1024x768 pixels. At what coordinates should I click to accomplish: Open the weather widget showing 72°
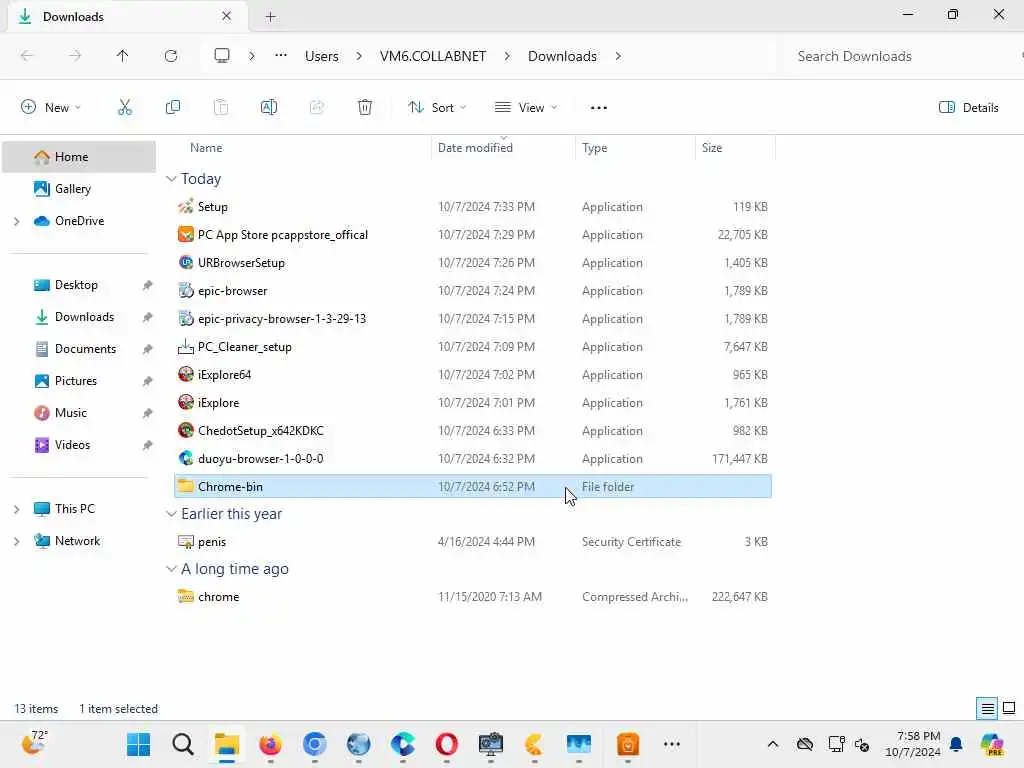[34, 742]
